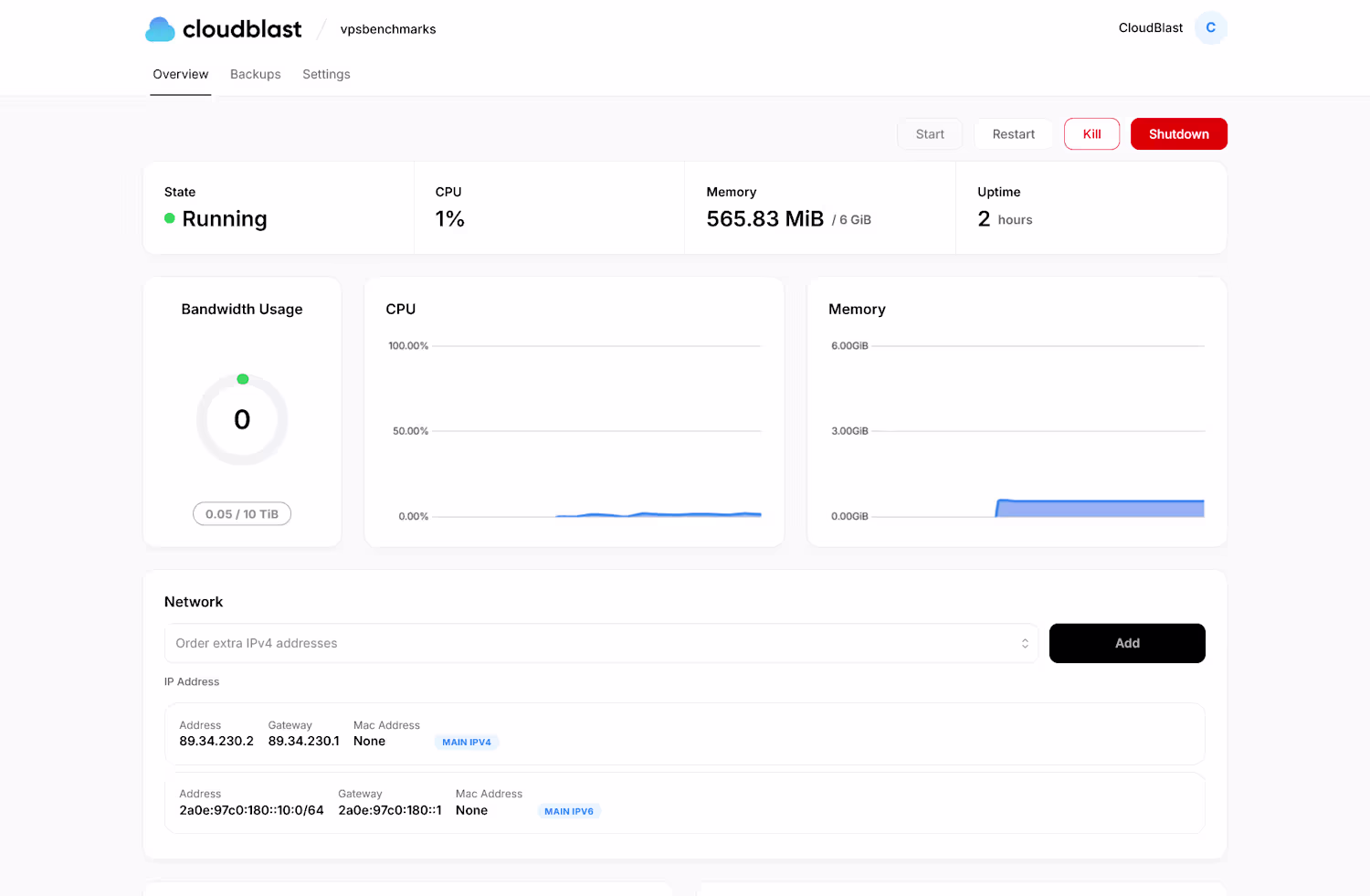The width and height of the screenshot is (1370, 896).
Task: Select IPv6 address 2a0e:97c0:180::10:0/64
Action: click(251, 810)
